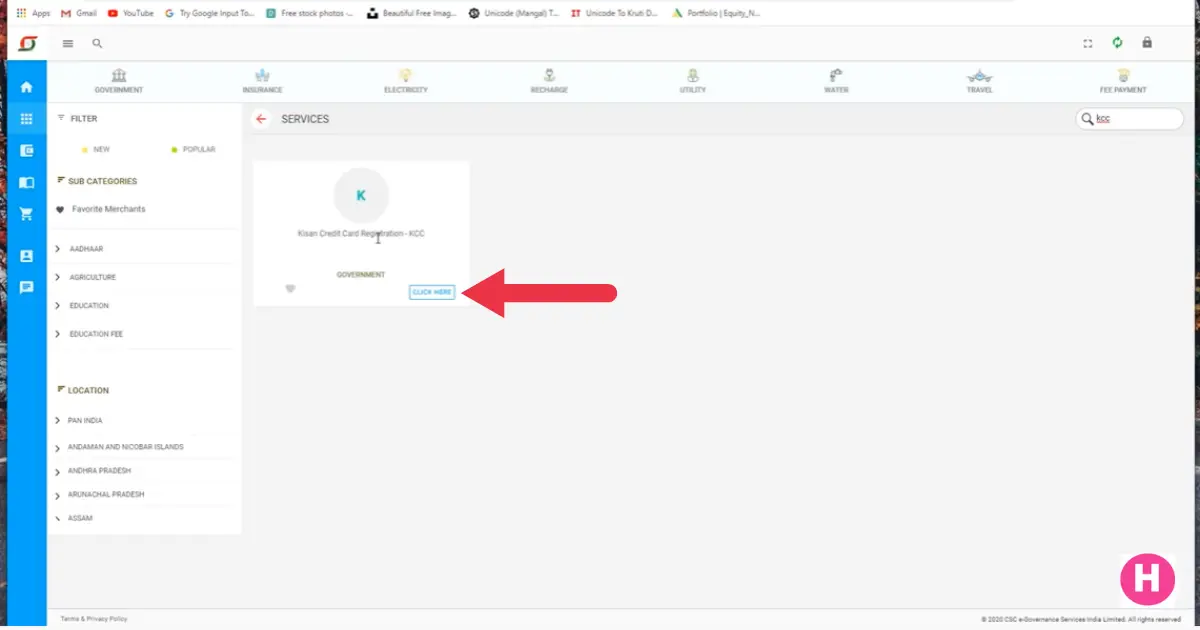Viewport: 1200px width, 630px height.
Task: Open the chat icon at sidebar bottom
Action: pyautogui.click(x=26, y=287)
